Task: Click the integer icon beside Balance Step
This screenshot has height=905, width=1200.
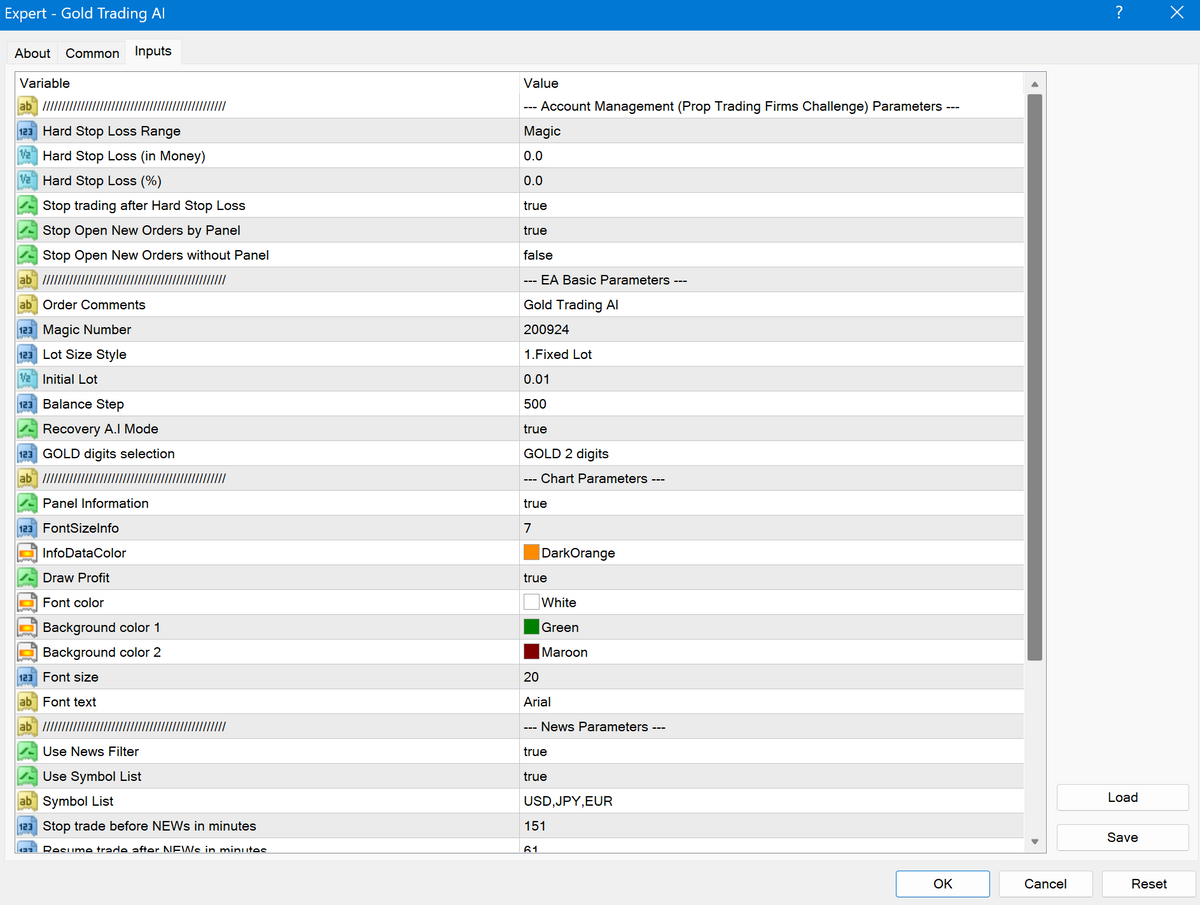Action: 27,404
